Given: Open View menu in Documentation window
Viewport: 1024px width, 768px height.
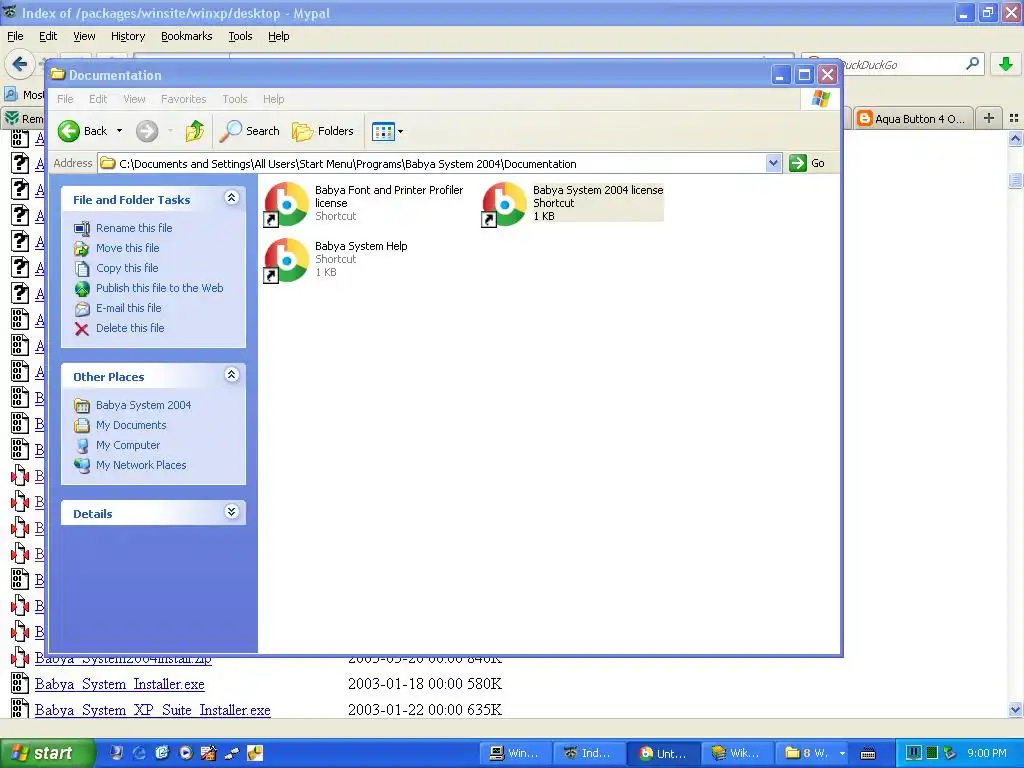Looking at the screenshot, I should click(x=134, y=99).
